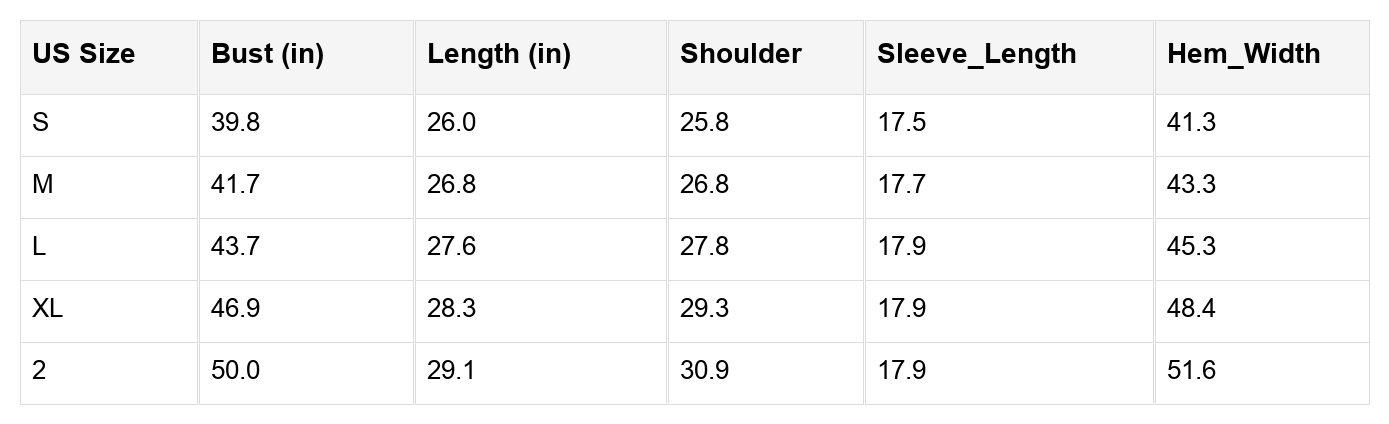The width and height of the screenshot is (1389, 424).
Task: Select hem width value 43.3
Action: [1192, 185]
